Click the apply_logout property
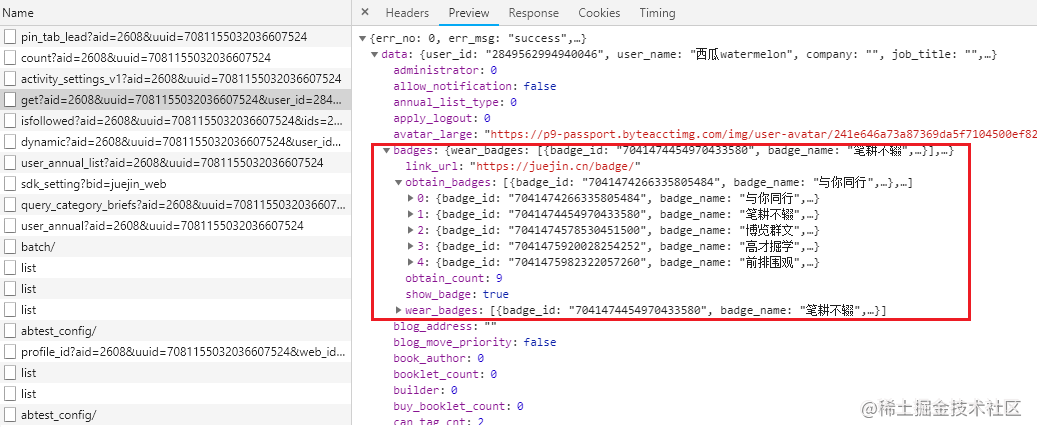 pos(441,118)
